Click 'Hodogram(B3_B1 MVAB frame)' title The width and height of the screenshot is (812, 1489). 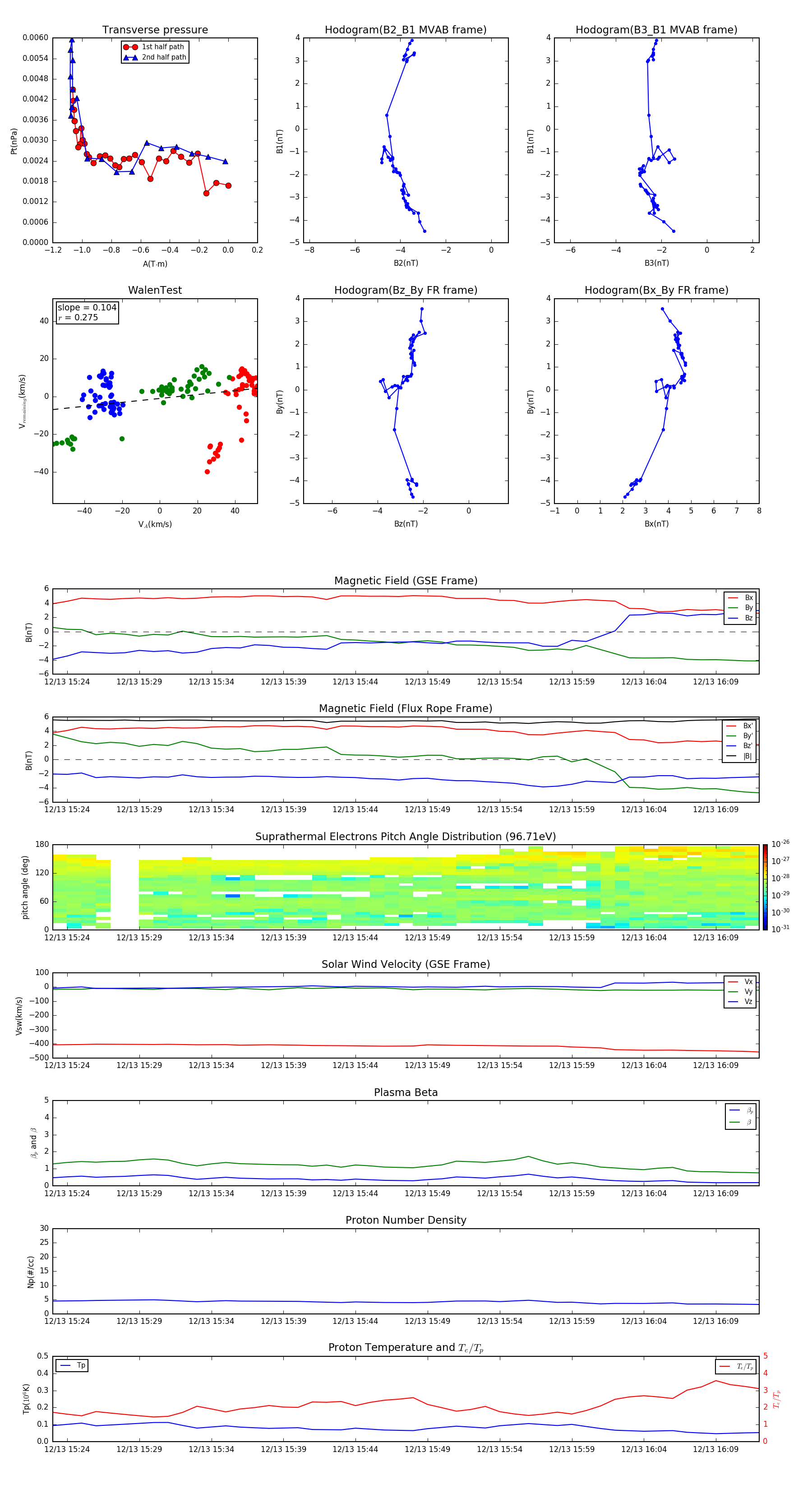pyautogui.click(x=656, y=30)
